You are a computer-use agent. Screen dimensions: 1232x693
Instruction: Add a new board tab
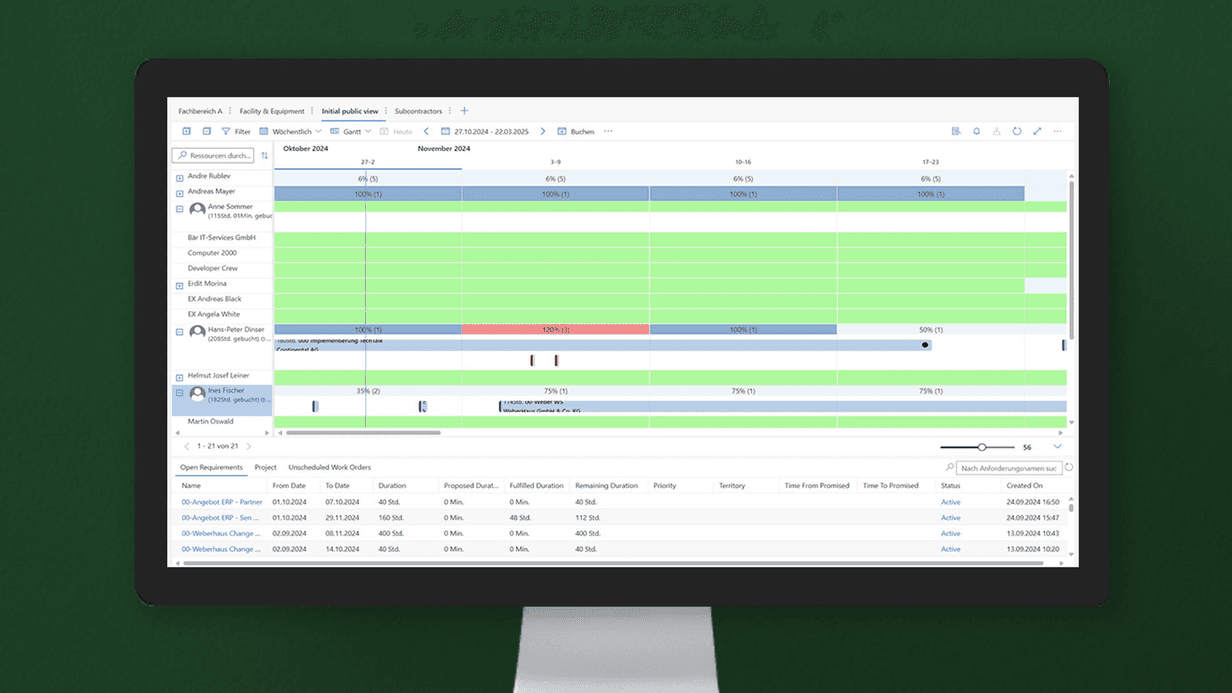[x=464, y=111]
